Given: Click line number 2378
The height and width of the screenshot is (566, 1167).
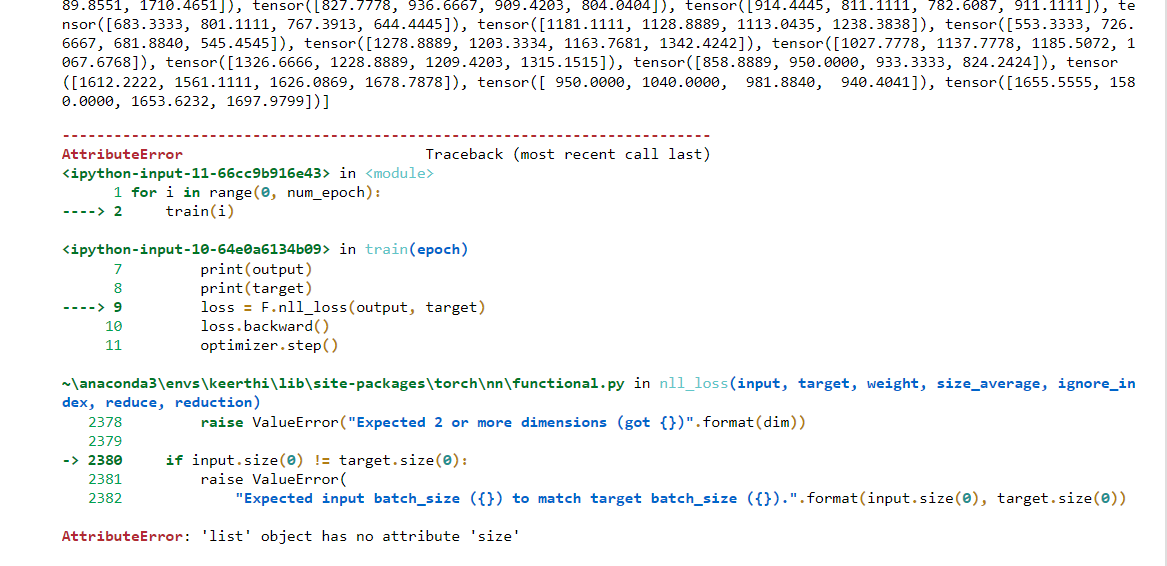Looking at the screenshot, I should pos(105,422).
